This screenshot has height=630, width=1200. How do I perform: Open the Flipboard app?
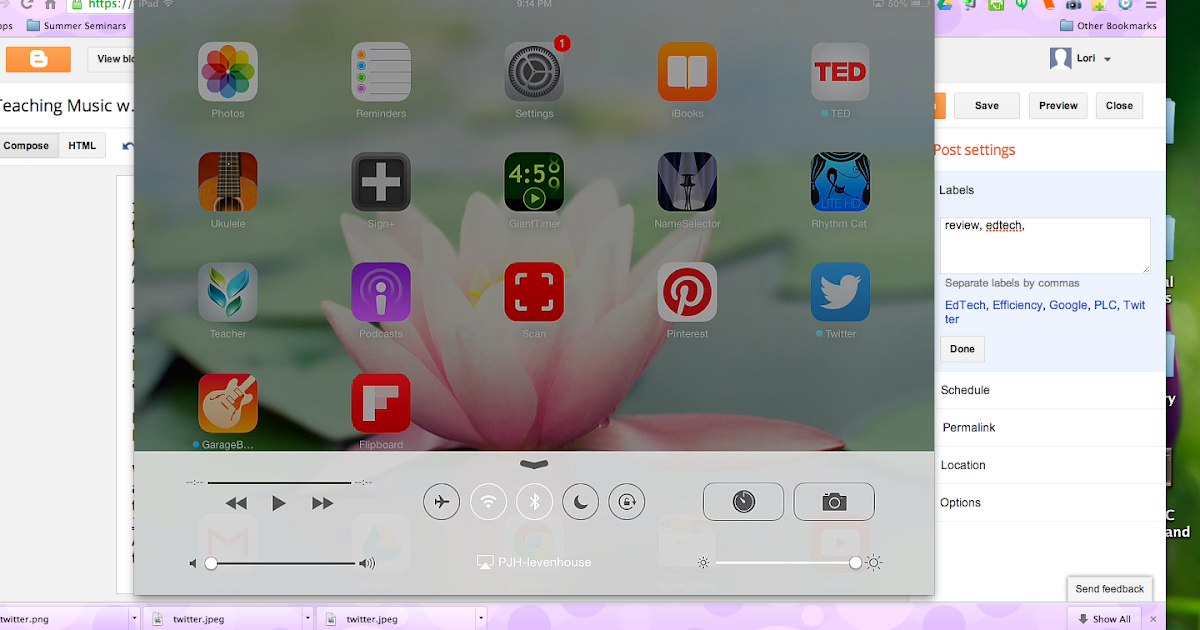pyautogui.click(x=381, y=404)
